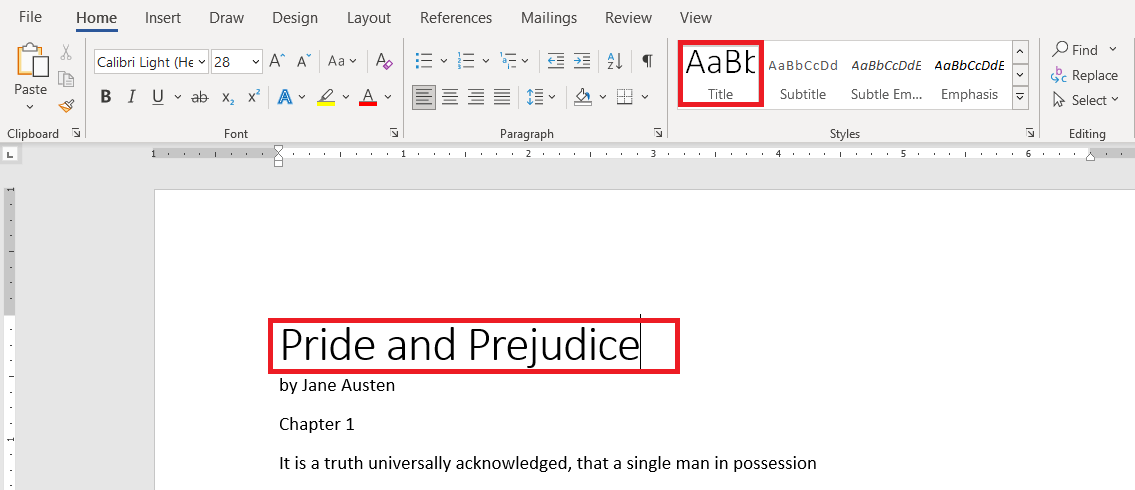Click the Clear All Formatting icon
The image size is (1135, 490).
384,62
